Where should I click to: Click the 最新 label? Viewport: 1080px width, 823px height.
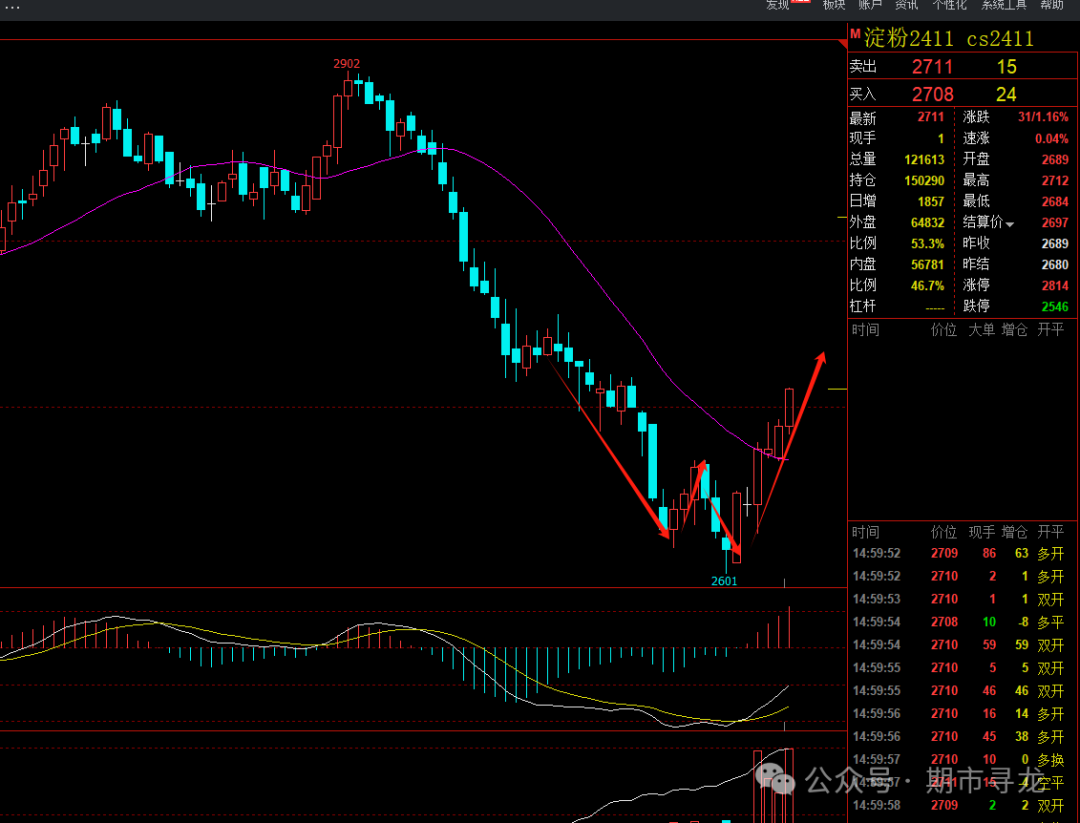tap(862, 118)
